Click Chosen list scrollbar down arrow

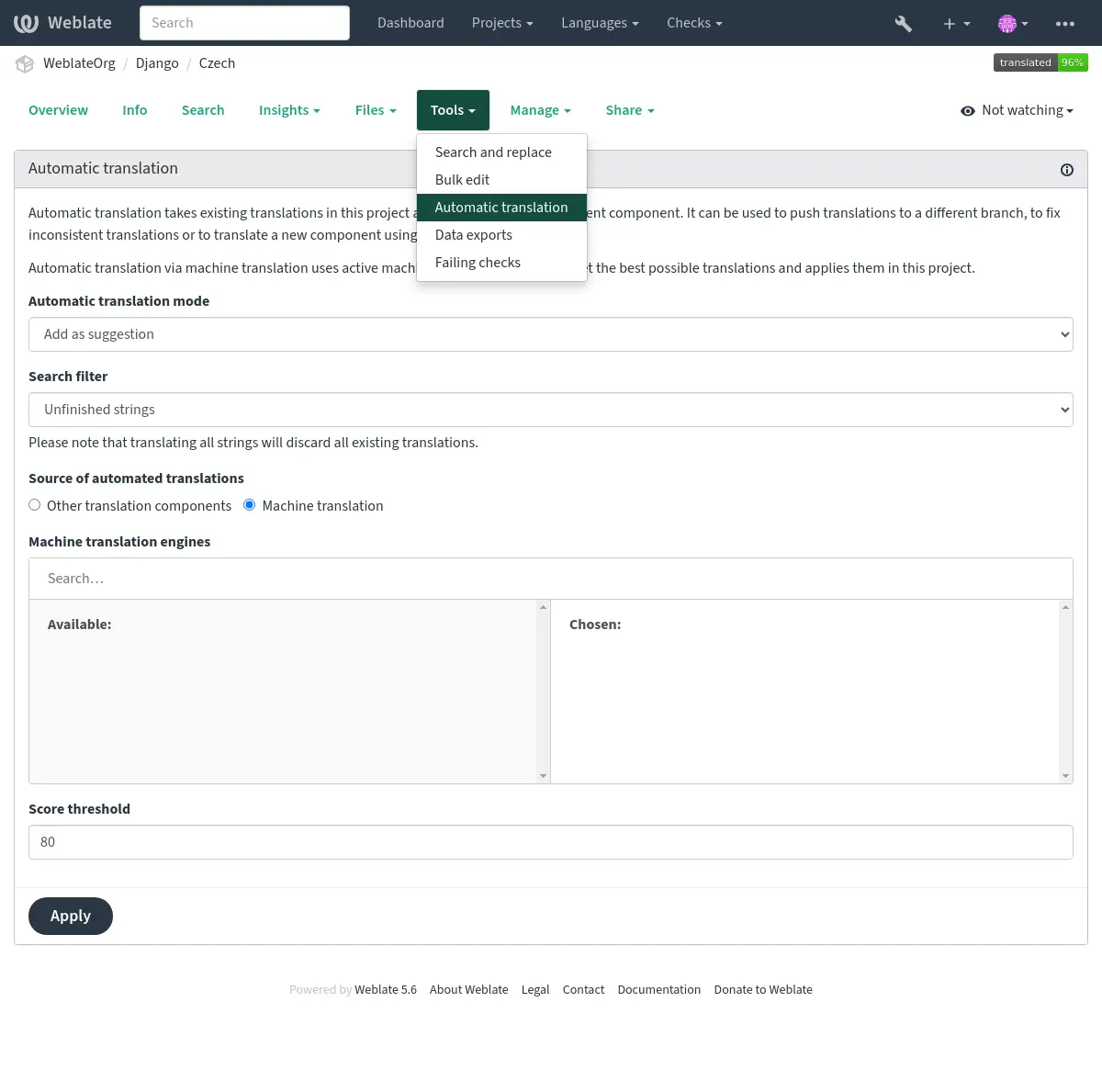pos(1065,776)
